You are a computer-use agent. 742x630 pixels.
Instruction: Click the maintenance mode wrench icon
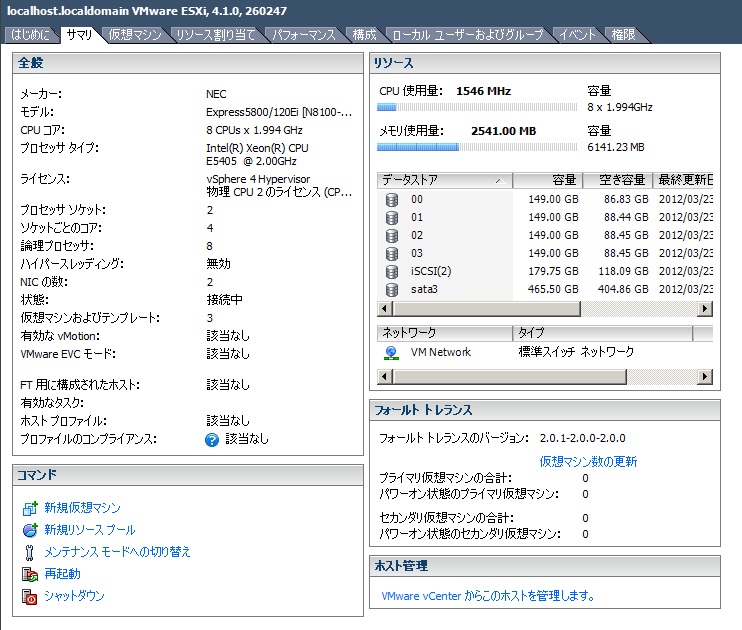[x=29, y=552]
